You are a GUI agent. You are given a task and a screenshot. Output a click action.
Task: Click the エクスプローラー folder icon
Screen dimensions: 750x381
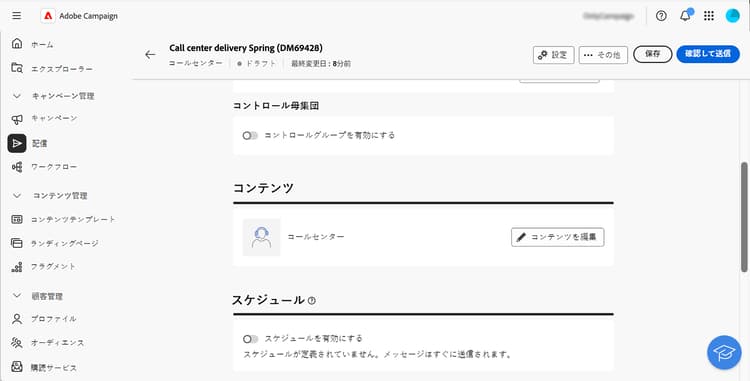click(x=17, y=68)
